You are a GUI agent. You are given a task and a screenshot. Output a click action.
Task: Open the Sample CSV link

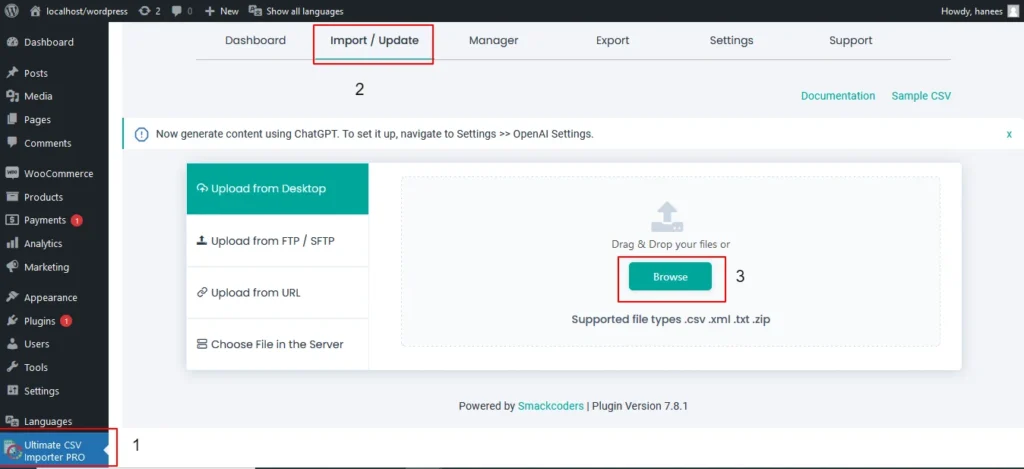pyautogui.click(x=921, y=96)
